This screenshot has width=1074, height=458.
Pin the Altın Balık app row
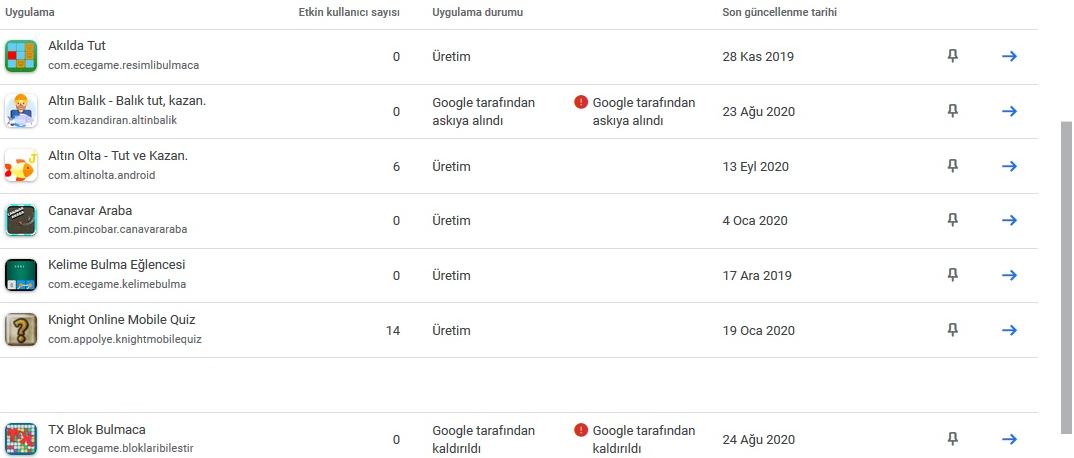[952, 111]
